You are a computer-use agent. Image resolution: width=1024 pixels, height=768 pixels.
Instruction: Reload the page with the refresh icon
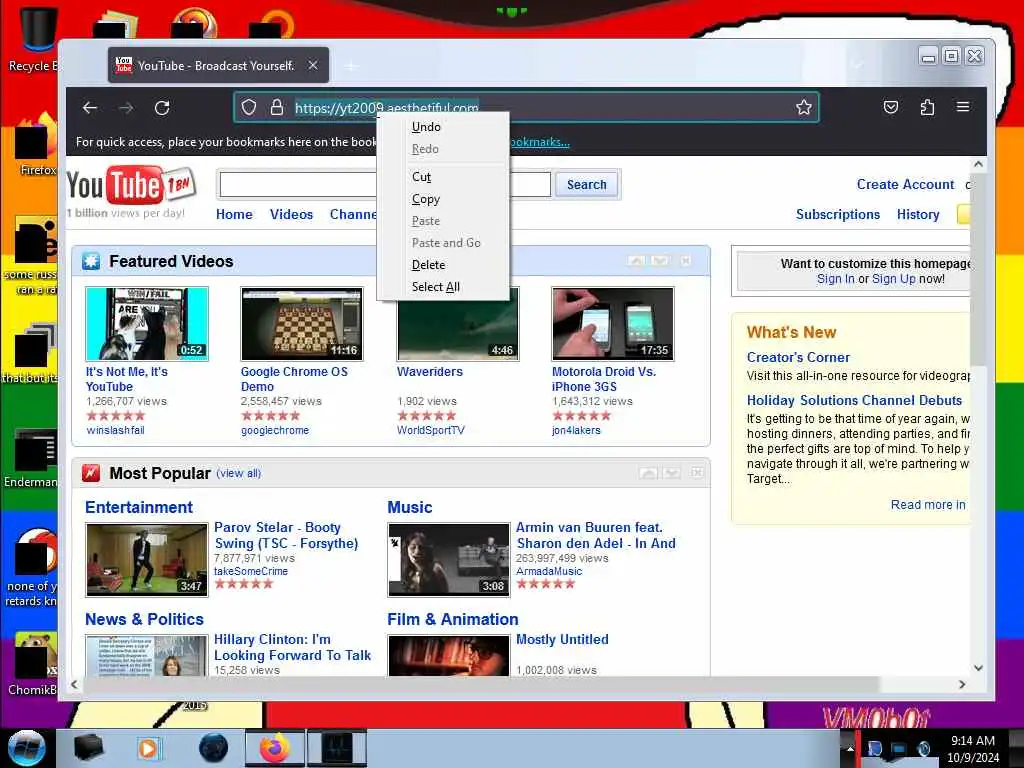coord(162,108)
